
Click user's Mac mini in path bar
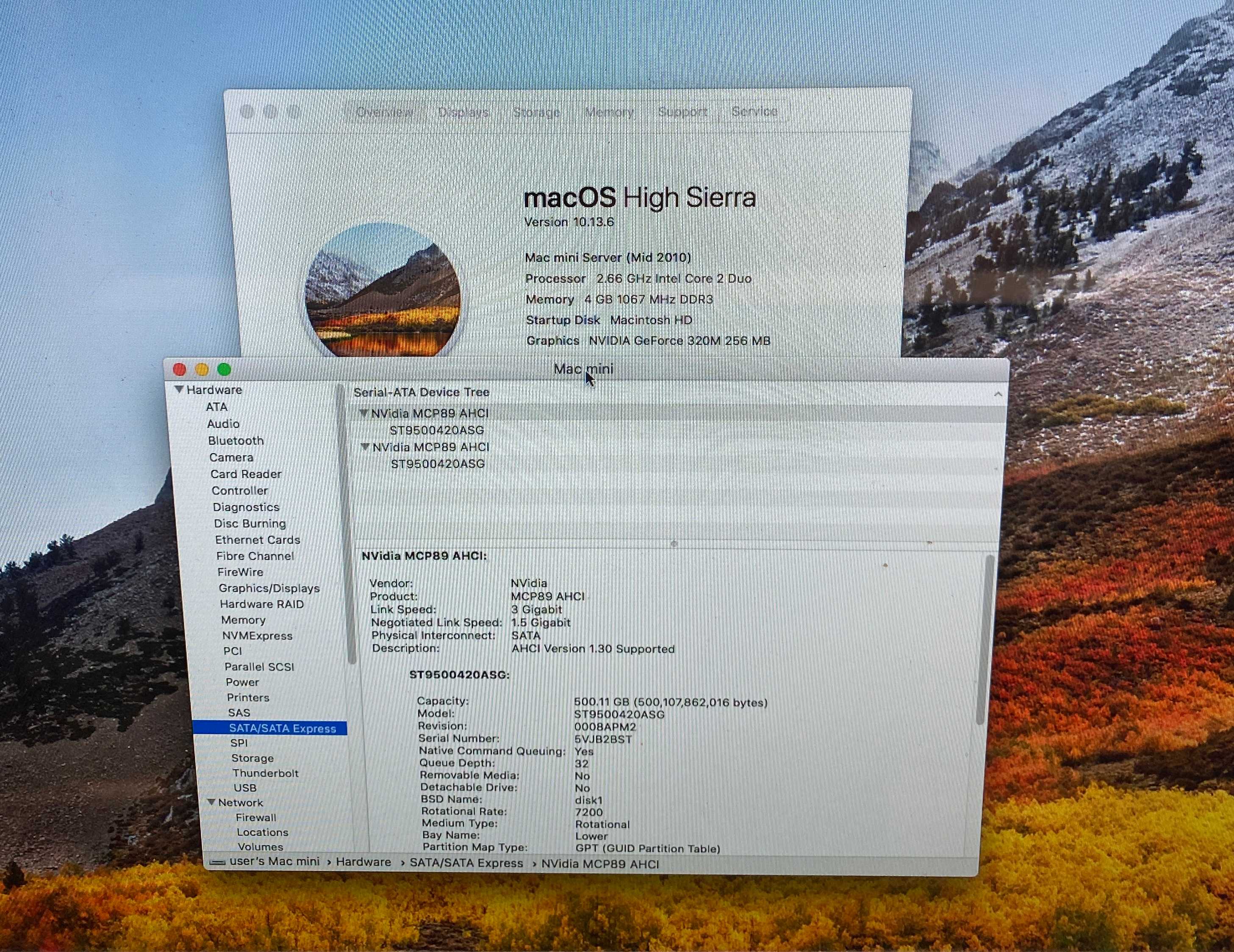[x=274, y=862]
